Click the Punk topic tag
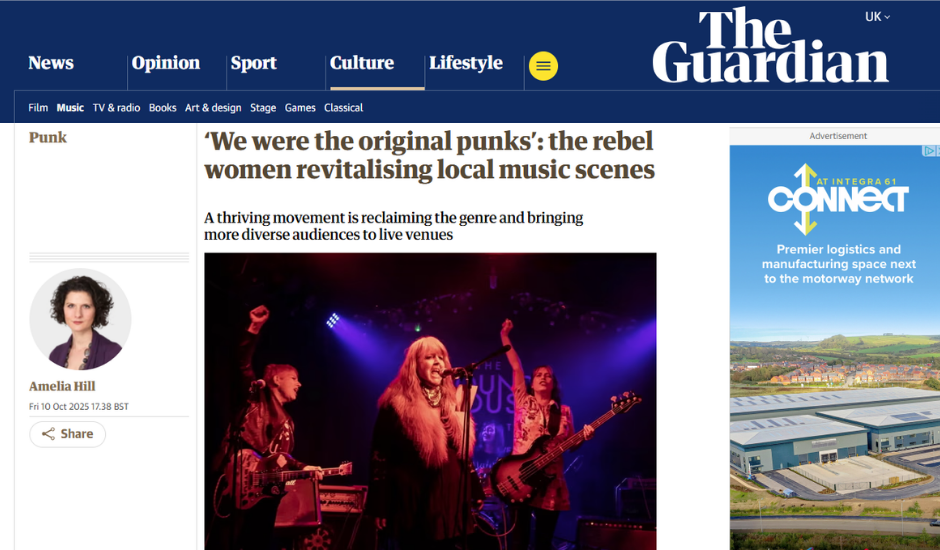The width and height of the screenshot is (940, 550). [x=48, y=137]
